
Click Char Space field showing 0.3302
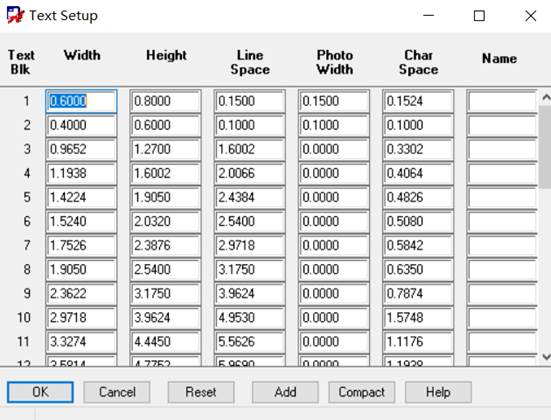418,149
